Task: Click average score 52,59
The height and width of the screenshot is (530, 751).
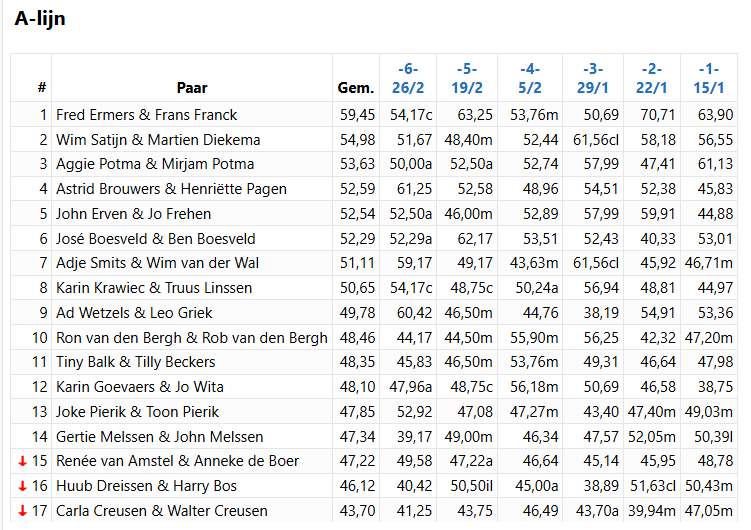Action: tap(357, 189)
